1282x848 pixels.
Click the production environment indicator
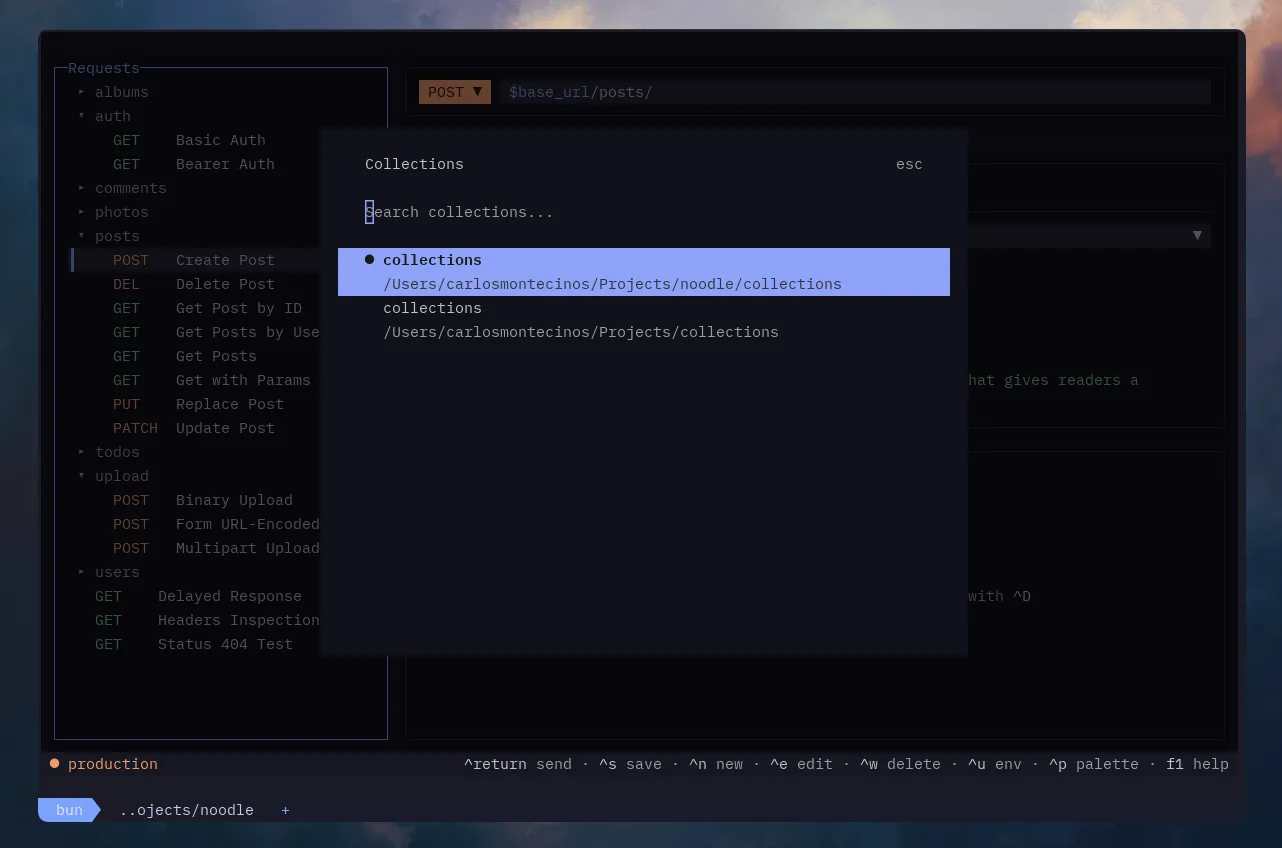pos(104,764)
